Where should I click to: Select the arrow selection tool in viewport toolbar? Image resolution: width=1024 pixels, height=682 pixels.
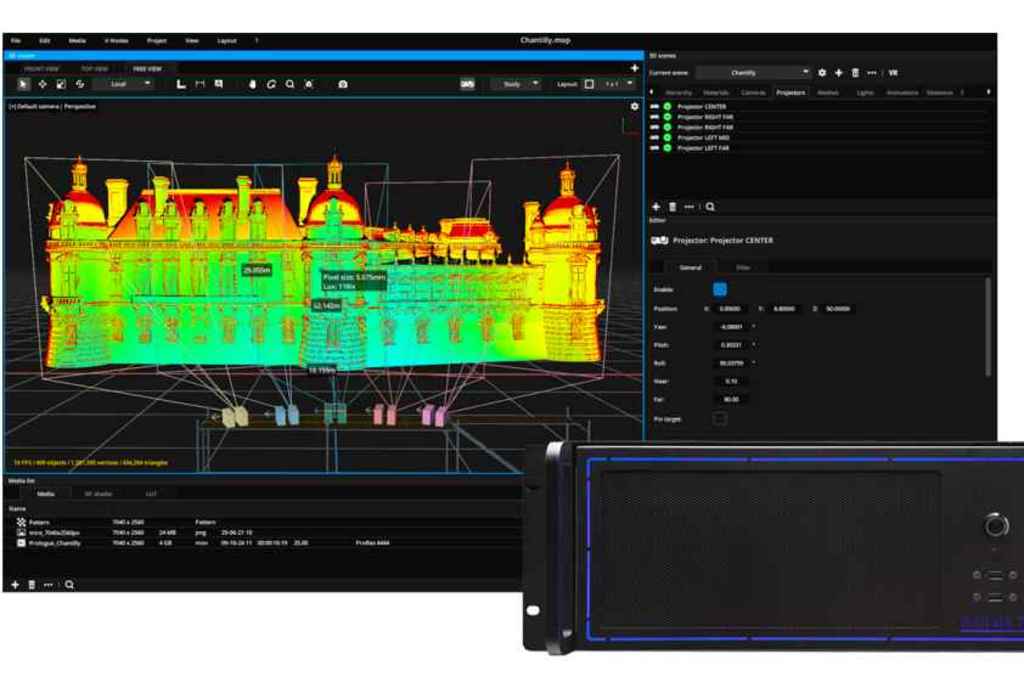click(23, 84)
